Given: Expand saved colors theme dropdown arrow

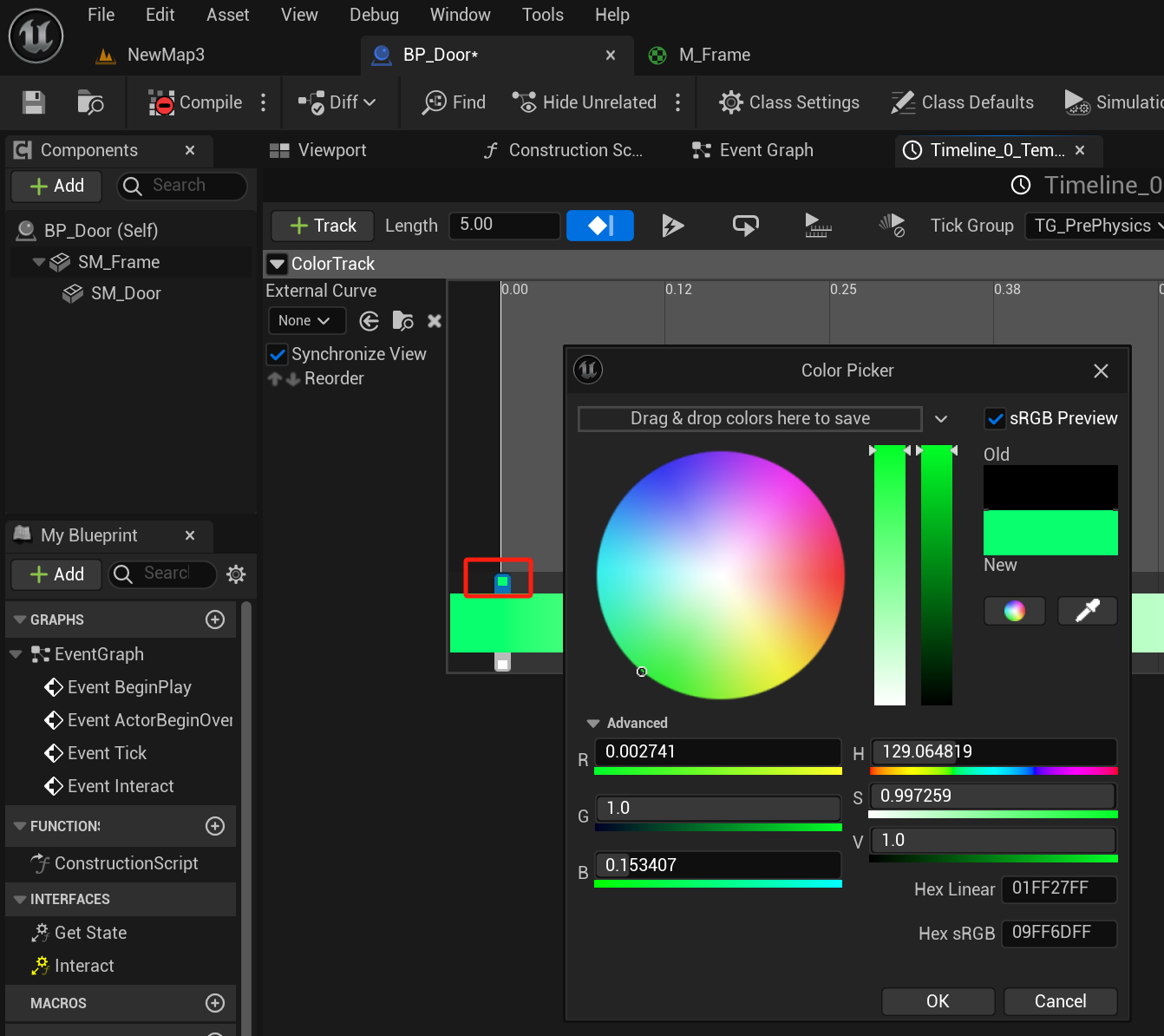Looking at the screenshot, I should coord(941,419).
